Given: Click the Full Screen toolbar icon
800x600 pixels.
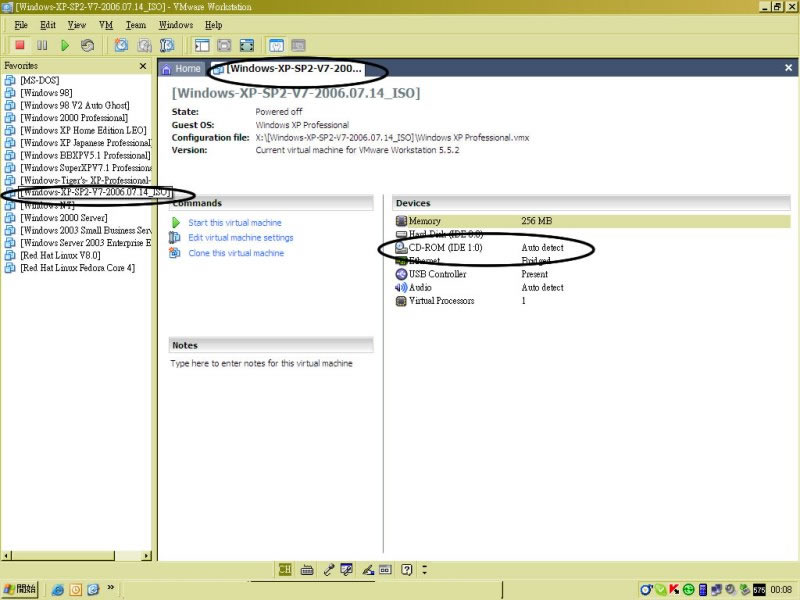Looking at the screenshot, I should click(247, 45).
